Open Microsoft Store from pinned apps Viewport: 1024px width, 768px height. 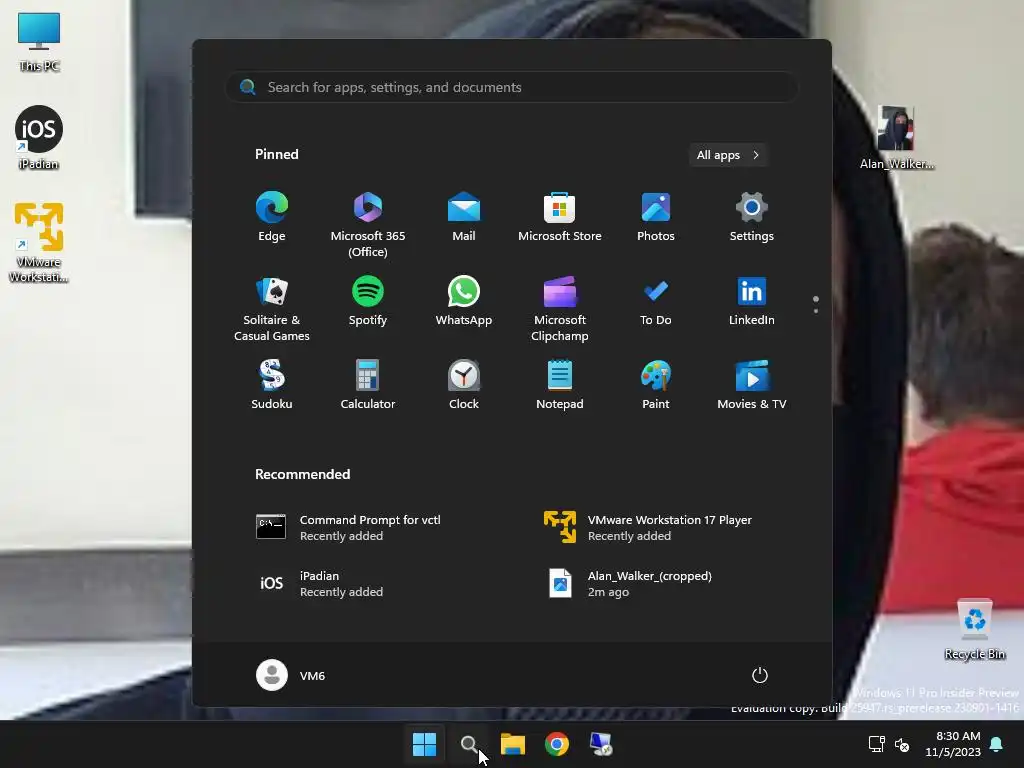pyautogui.click(x=560, y=217)
